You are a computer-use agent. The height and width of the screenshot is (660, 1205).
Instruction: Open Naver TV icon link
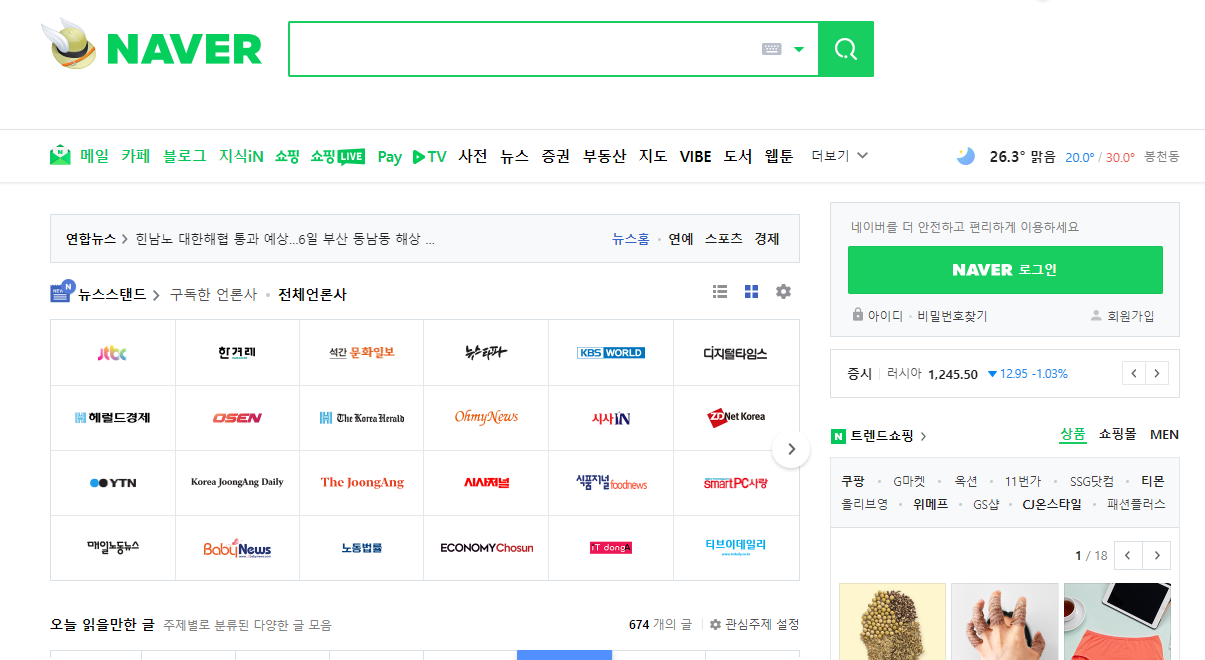tap(429, 156)
